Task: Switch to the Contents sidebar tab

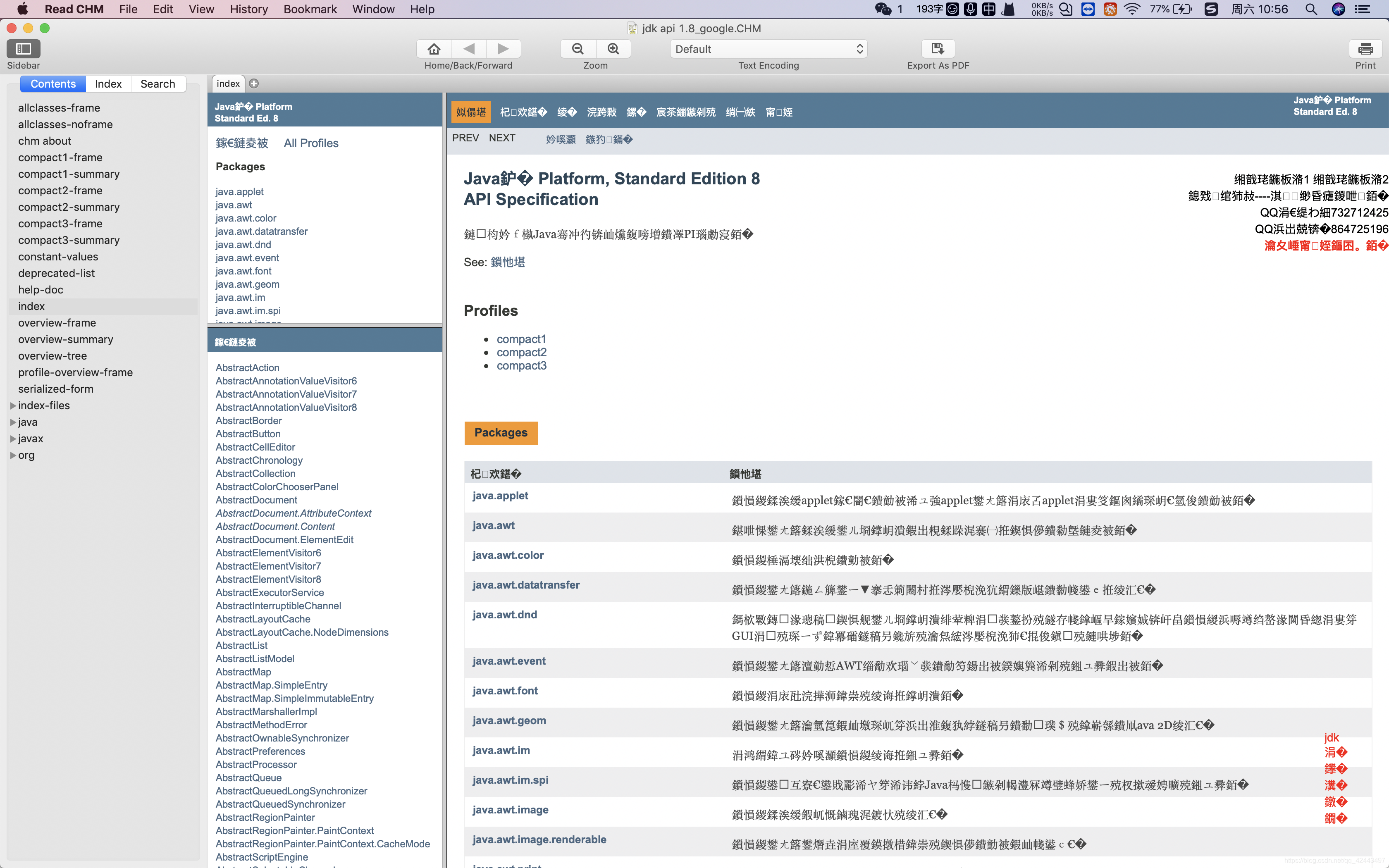Action: pos(53,84)
